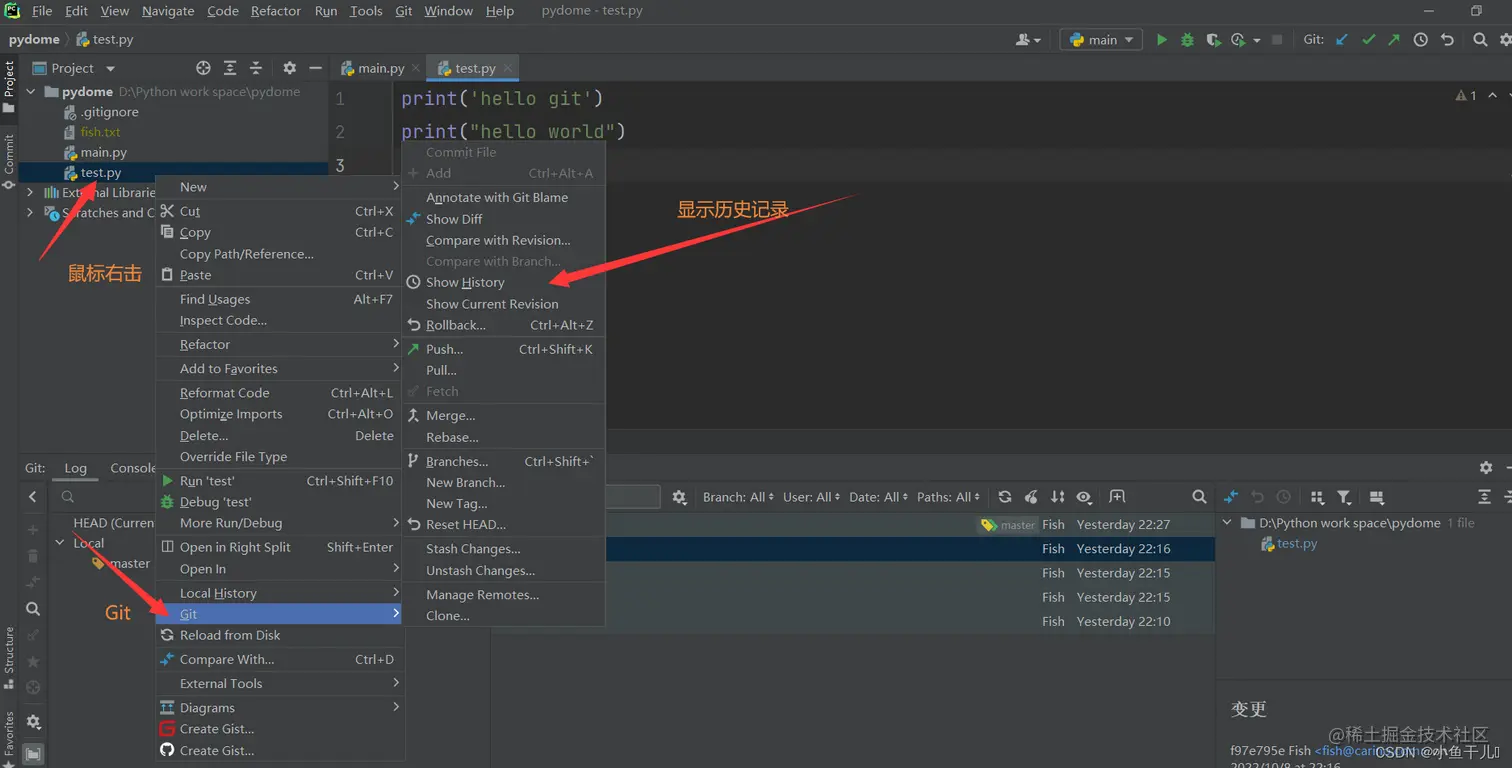
Task: Open the main run configuration dropdown
Action: pos(1100,40)
